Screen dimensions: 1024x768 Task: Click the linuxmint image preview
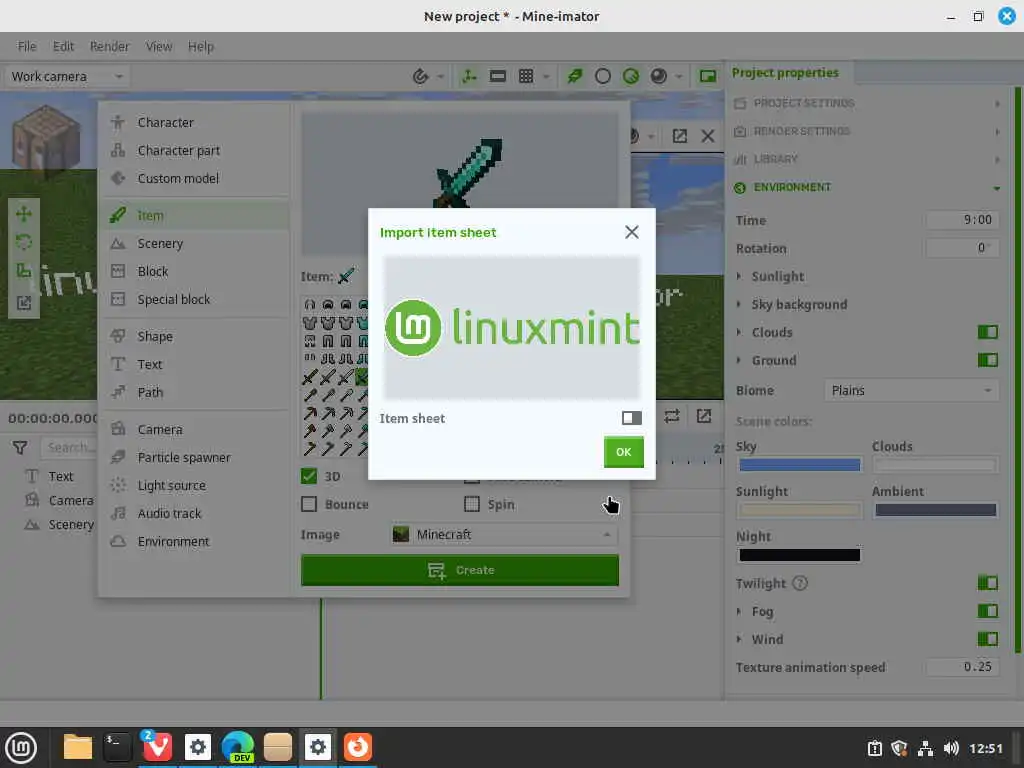511,327
